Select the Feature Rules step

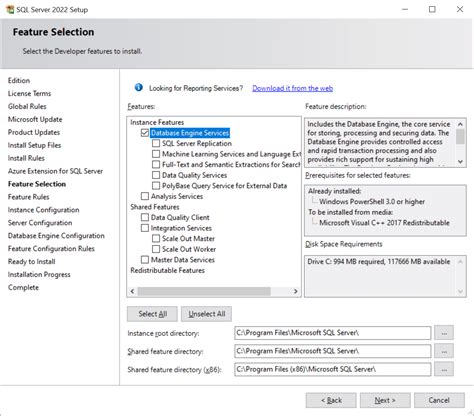[28, 197]
